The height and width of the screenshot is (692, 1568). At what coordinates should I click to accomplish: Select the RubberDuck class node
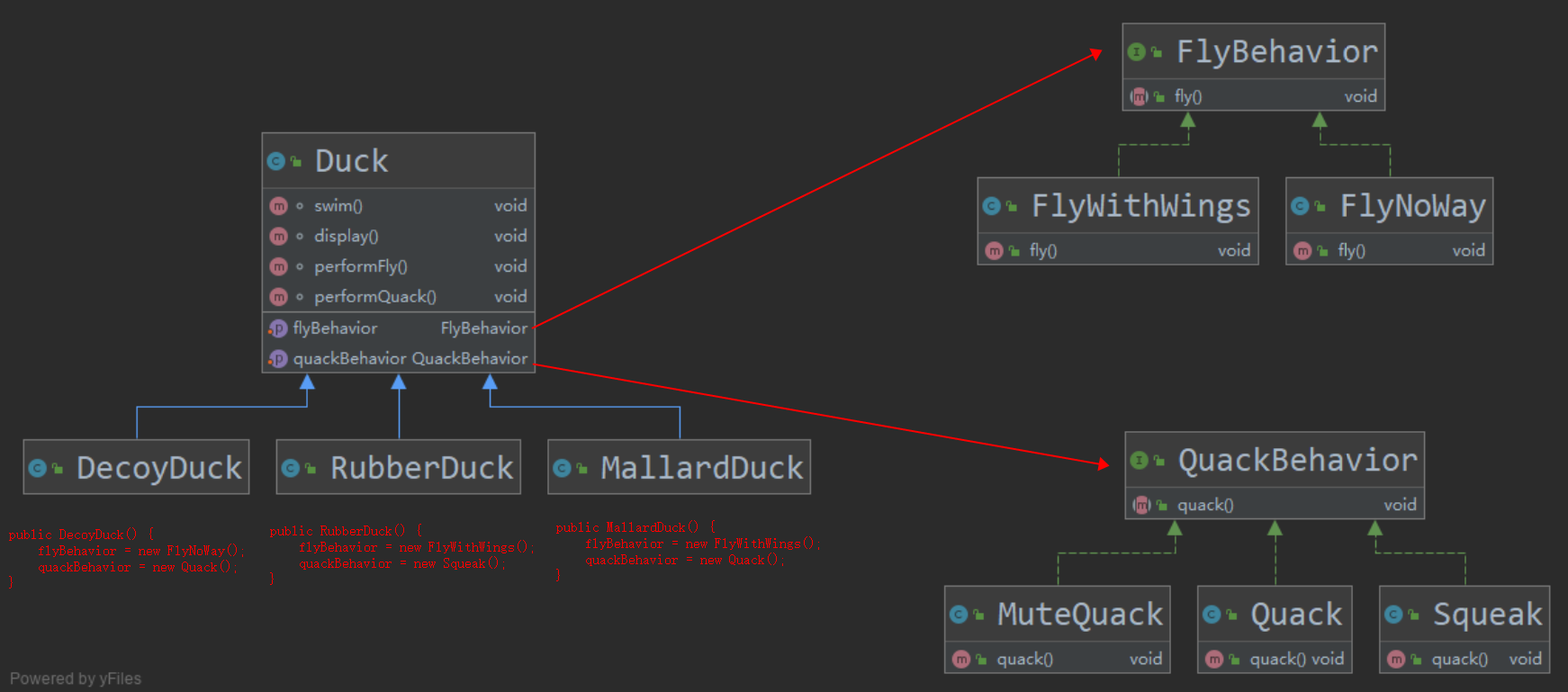[x=398, y=467]
